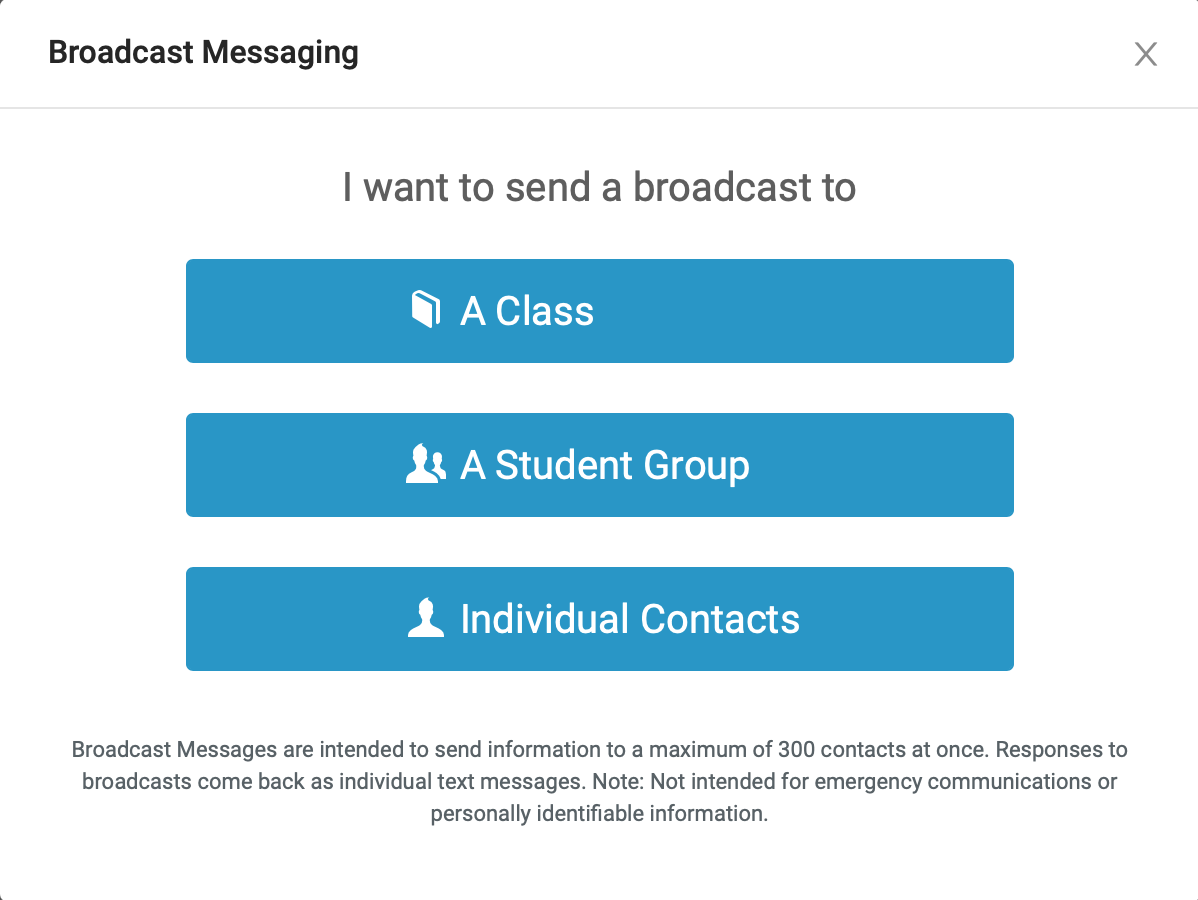1198x900 pixels.
Task: Click the book icon beside A Class
Action: tap(426, 310)
